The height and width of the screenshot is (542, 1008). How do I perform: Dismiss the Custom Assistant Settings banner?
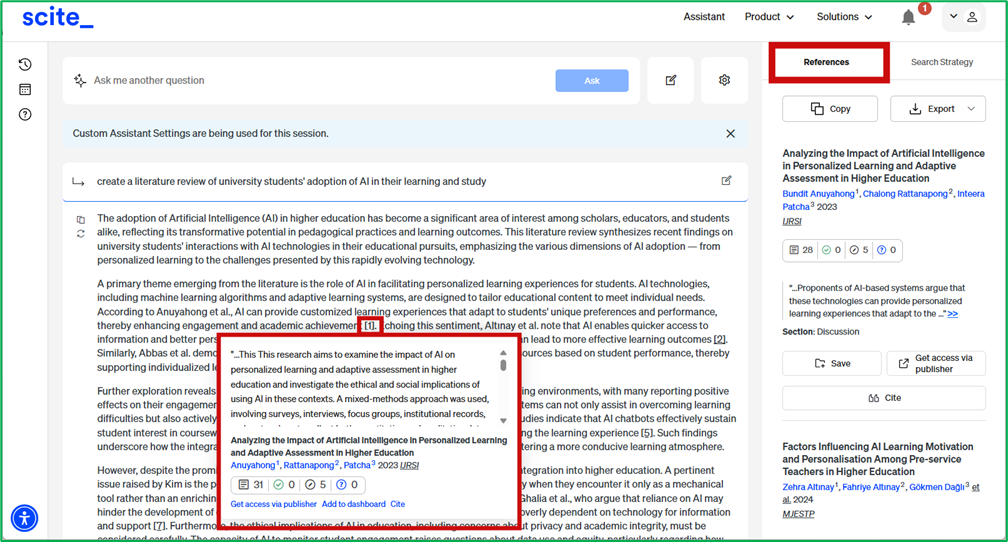point(730,134)
